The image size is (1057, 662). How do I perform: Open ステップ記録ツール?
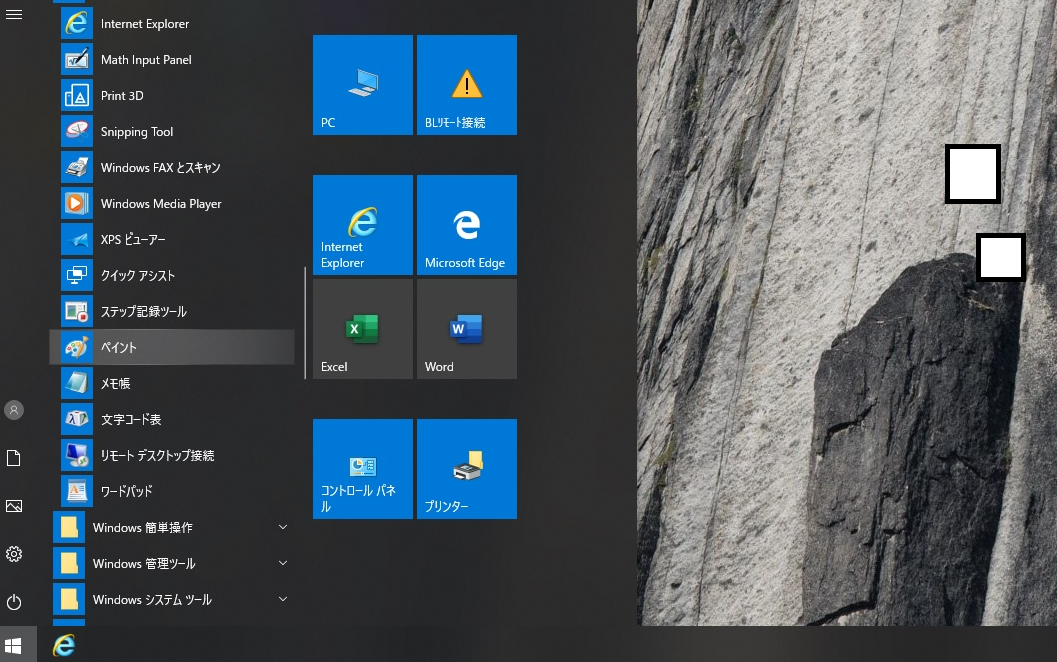coord(172,311)
